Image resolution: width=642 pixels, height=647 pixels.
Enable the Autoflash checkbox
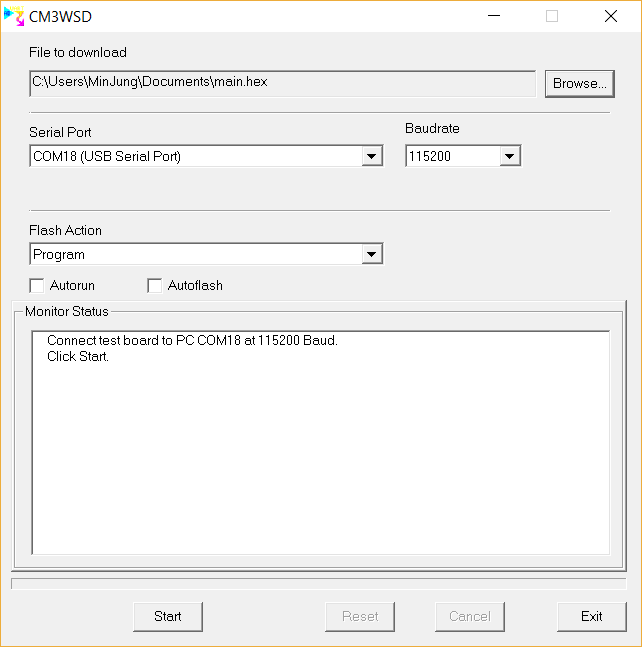tap(155, 286)
